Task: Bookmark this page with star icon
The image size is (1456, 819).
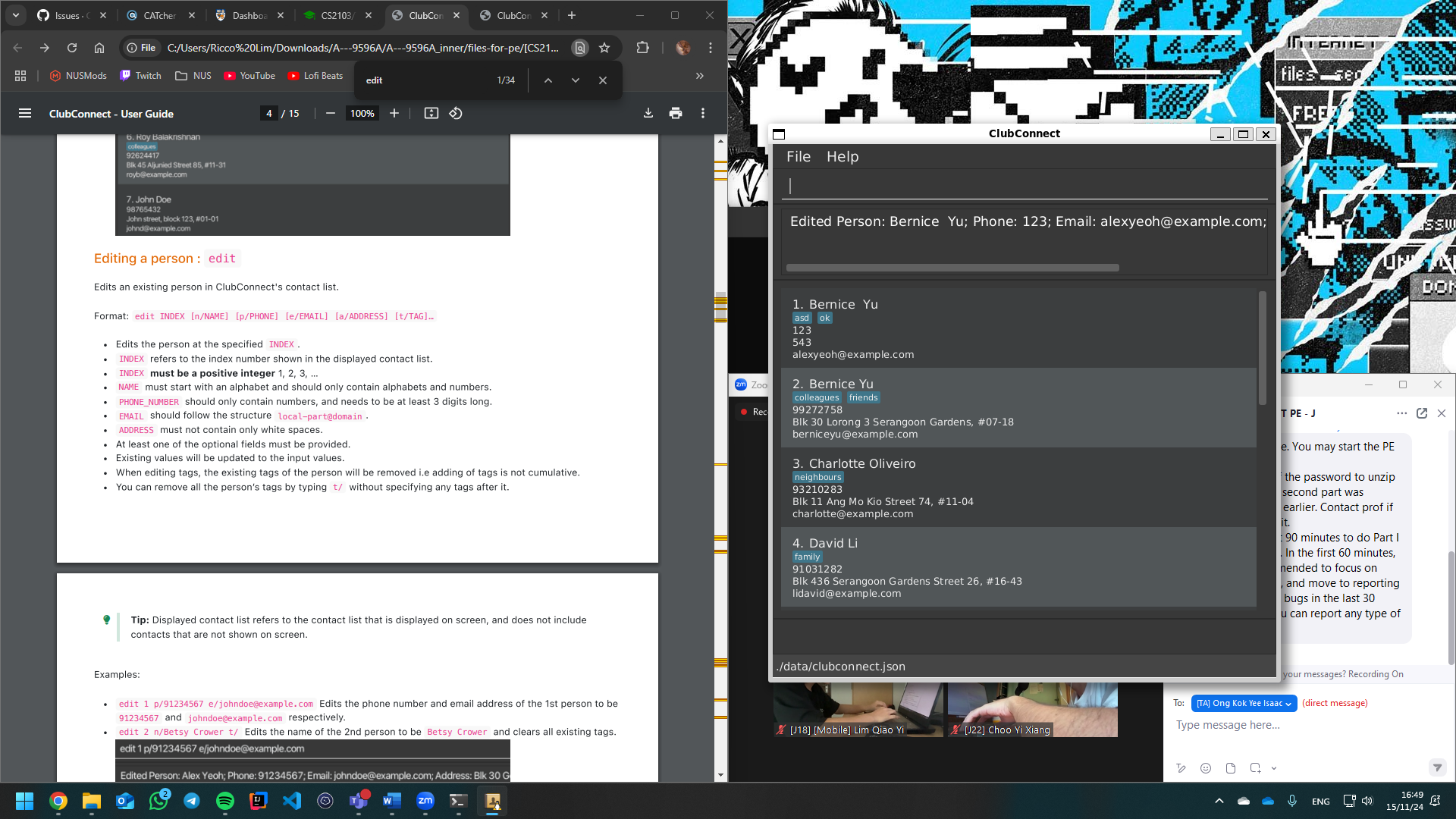Action: 604,48
